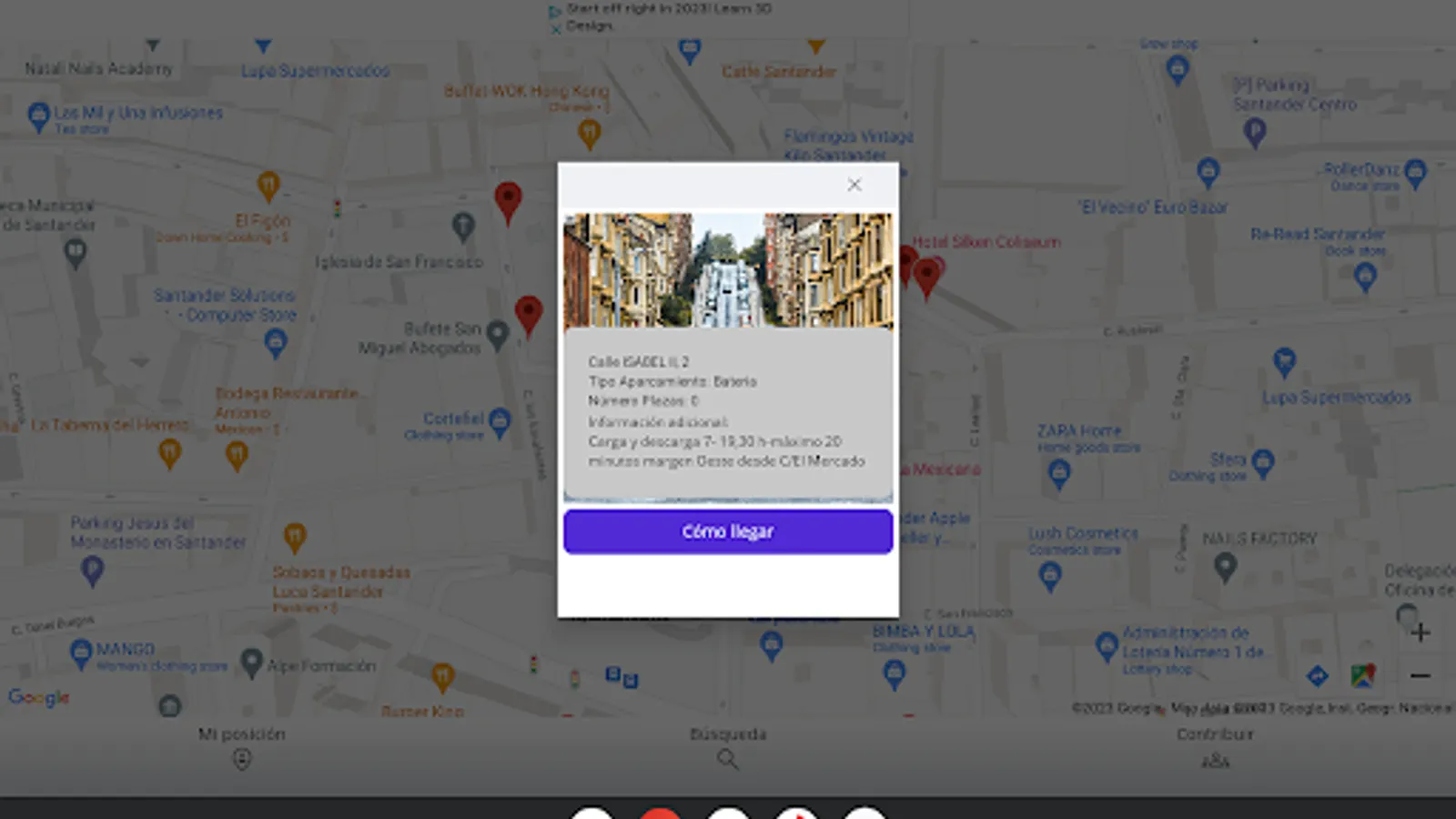Select the red marker near Bufete San Miguel Abogados
Screen dimensions: 1456x819
coord(529,316)
